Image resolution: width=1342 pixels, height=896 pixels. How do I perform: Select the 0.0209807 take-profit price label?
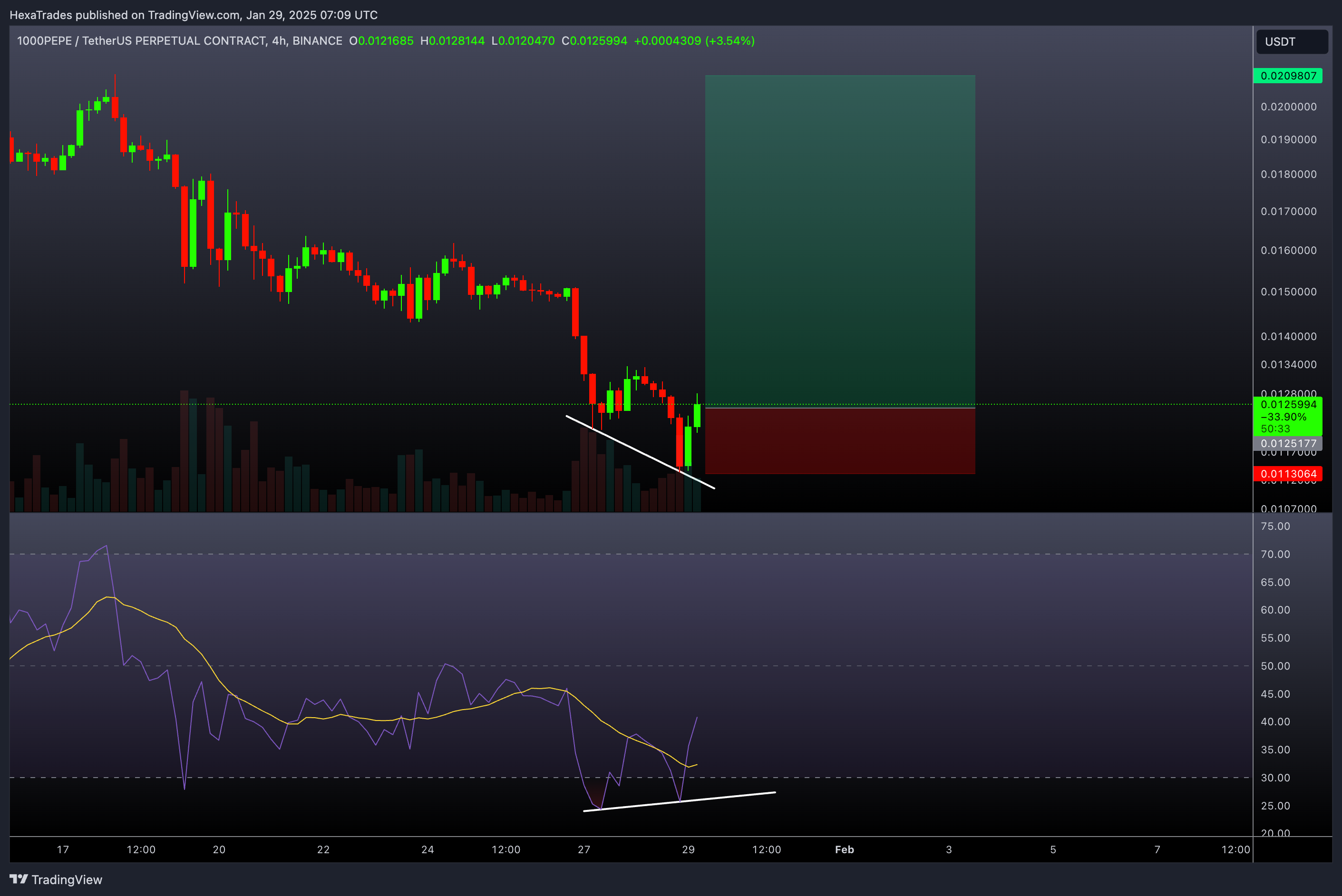tap(1288, 76)
